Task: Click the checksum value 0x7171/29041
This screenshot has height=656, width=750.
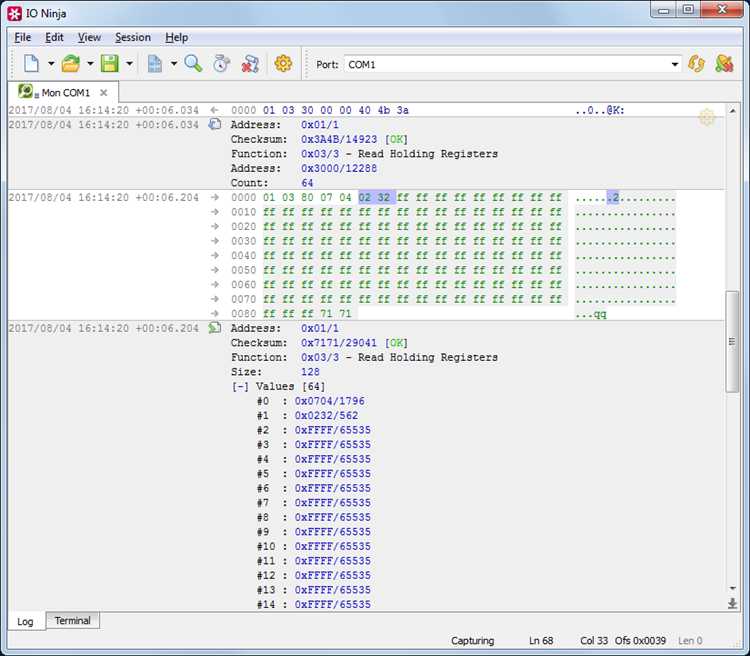Action: (x=339, y=343)
